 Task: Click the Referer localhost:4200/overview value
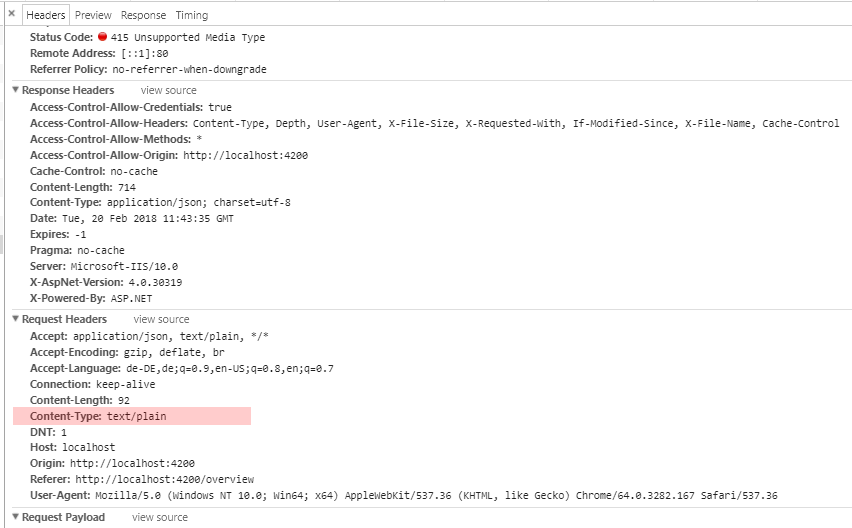point(164,480)
